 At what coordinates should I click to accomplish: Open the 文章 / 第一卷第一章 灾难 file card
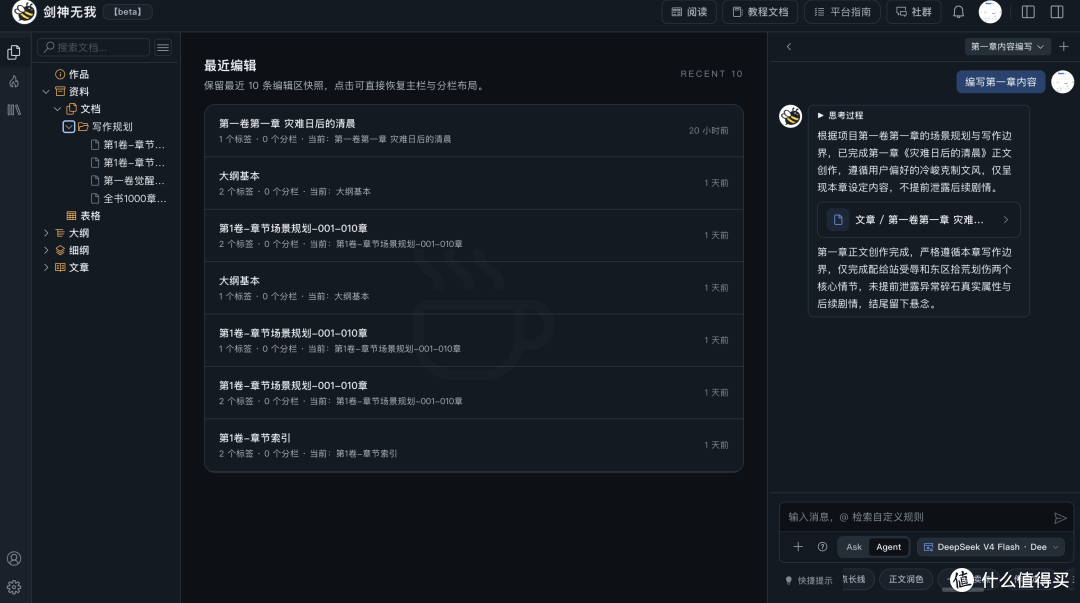point(918,220)
